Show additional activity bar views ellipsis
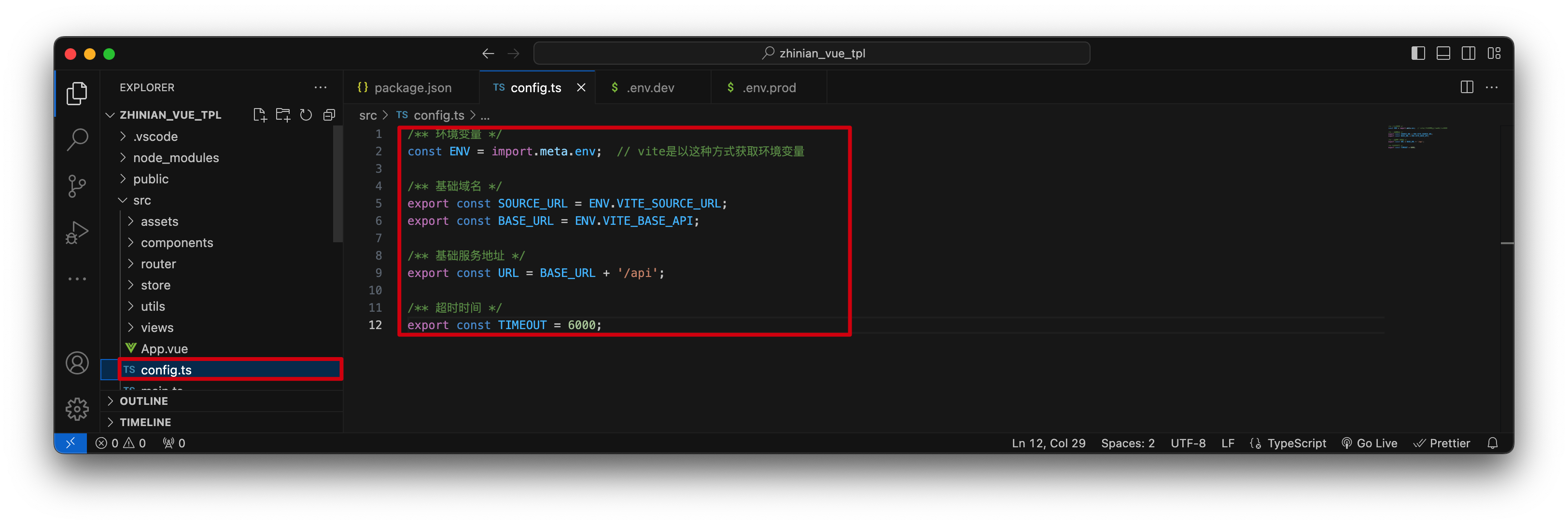Screen dimensions: 1568x525 (77, 278)
